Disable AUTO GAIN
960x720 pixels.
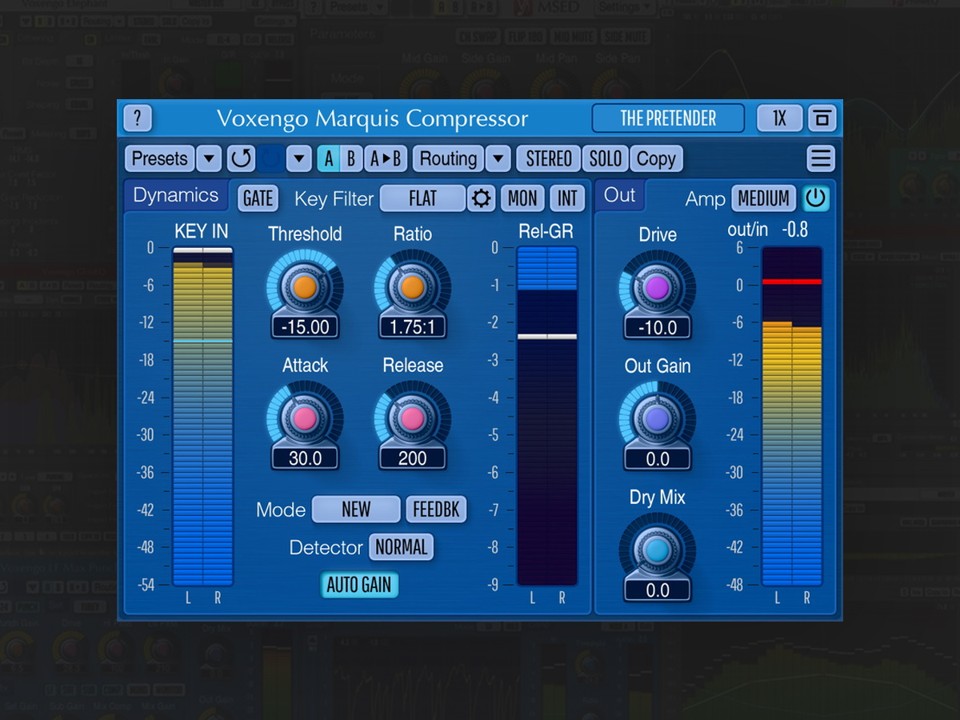[x=359, y=585]
